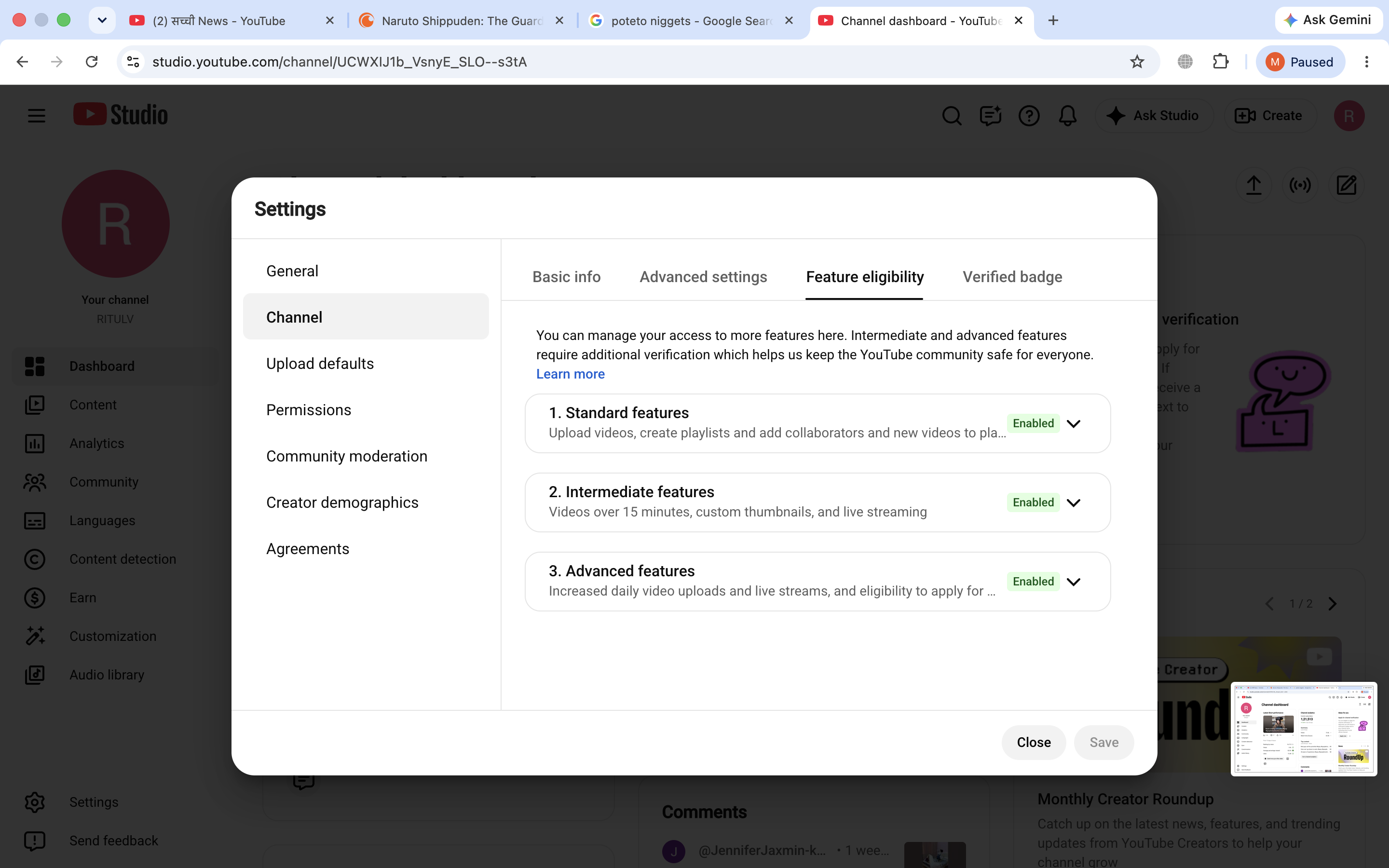Select Creator demographics settings section
Screen dimensions: 1389x868
click(x=366, y=502)
